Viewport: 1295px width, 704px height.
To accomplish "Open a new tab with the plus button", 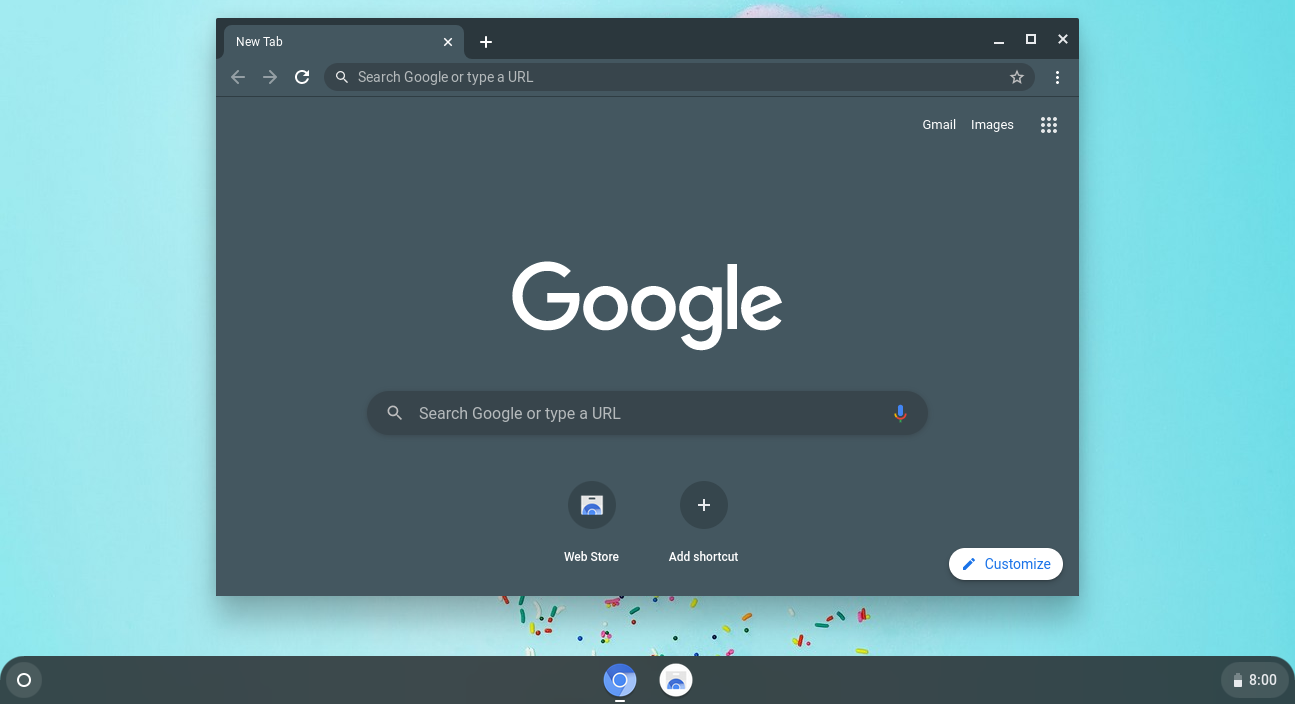I will click(x=486, y=42).
